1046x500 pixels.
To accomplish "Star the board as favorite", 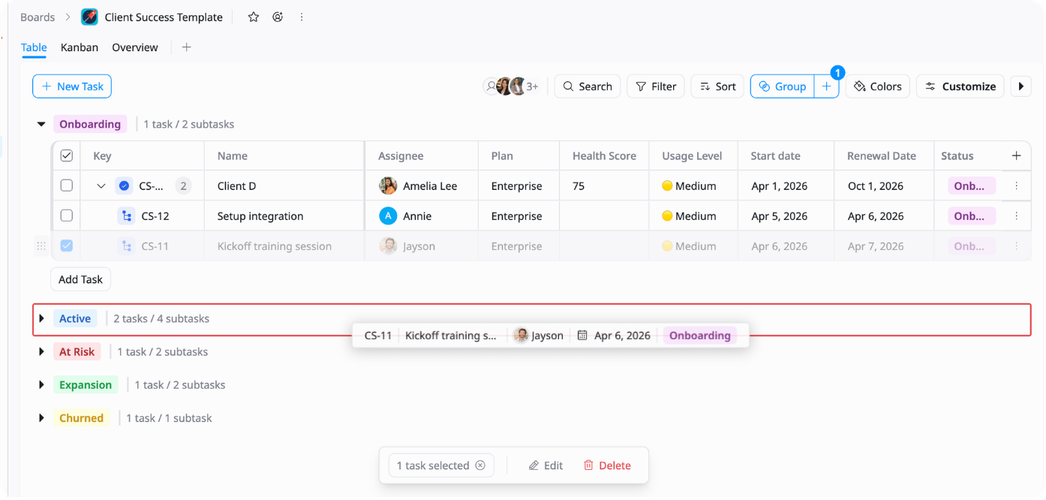I will (x=253, y=17).
